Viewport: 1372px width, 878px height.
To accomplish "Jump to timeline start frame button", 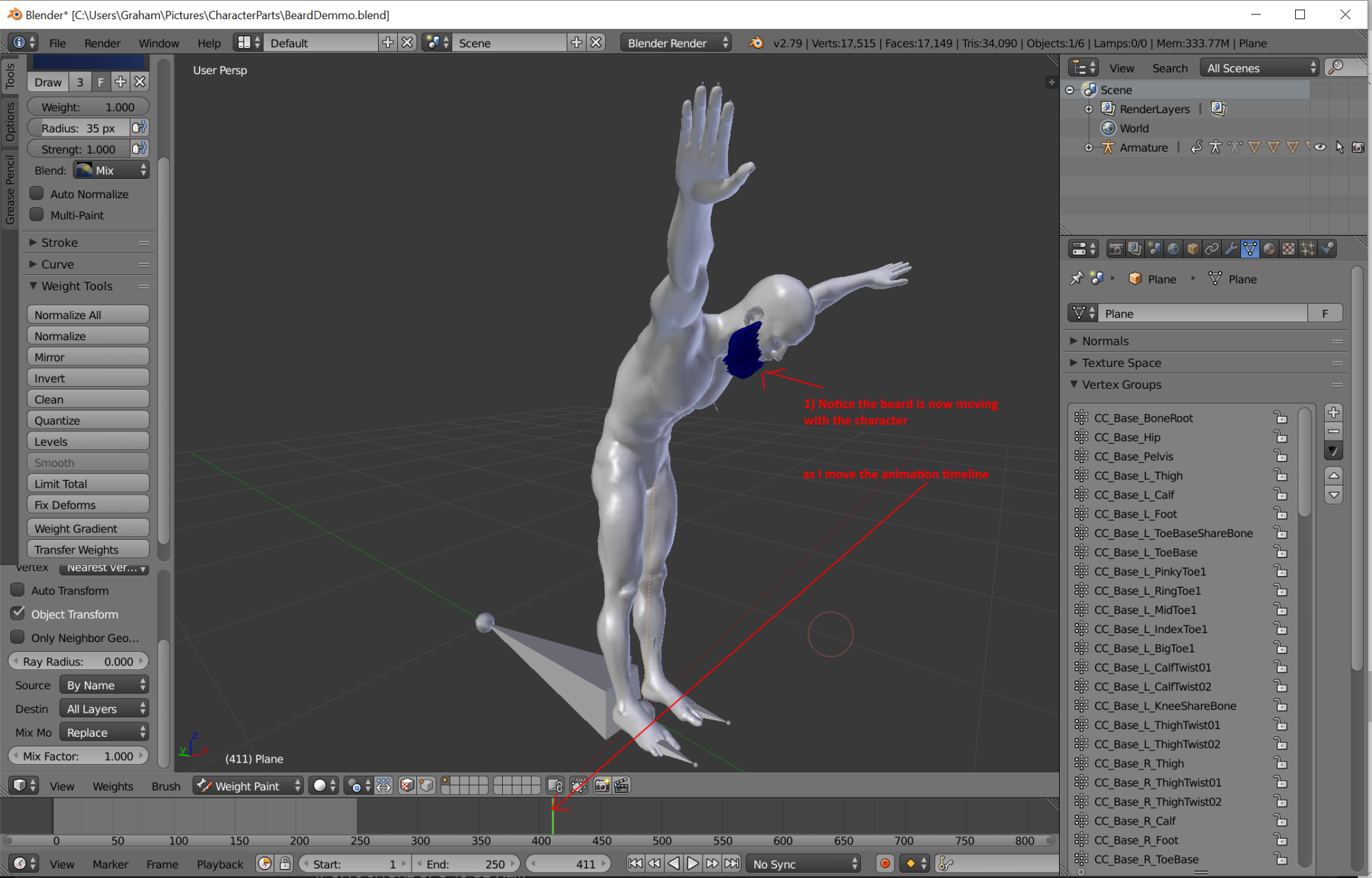I will coord(635,864).
